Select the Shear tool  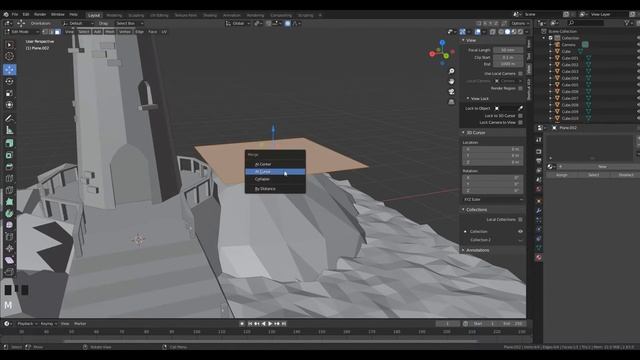point(9,260)
